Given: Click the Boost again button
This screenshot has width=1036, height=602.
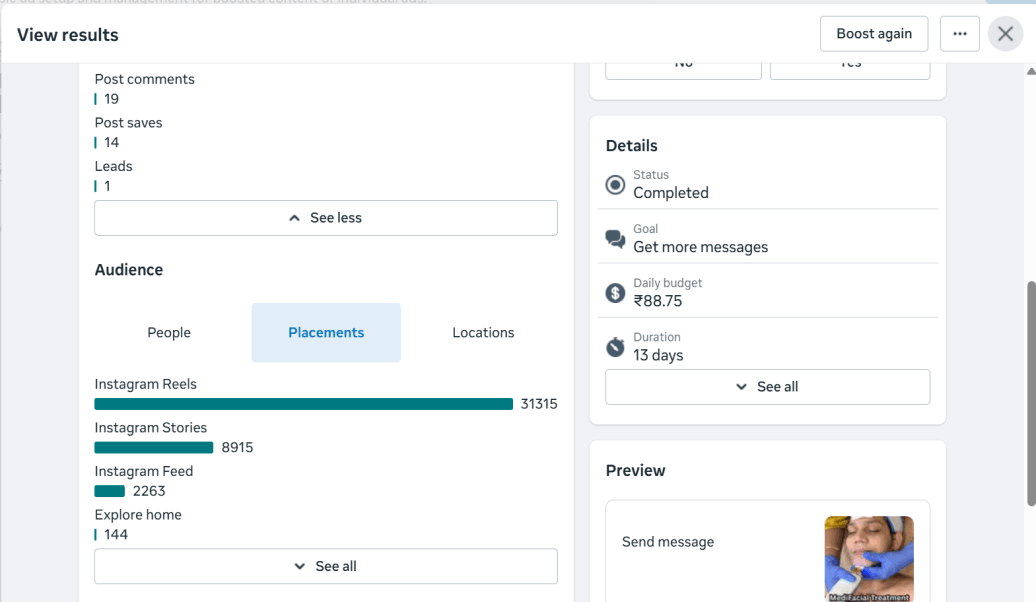Looking at the screenshot, I should pyautogui.click(x=873, y=34).
